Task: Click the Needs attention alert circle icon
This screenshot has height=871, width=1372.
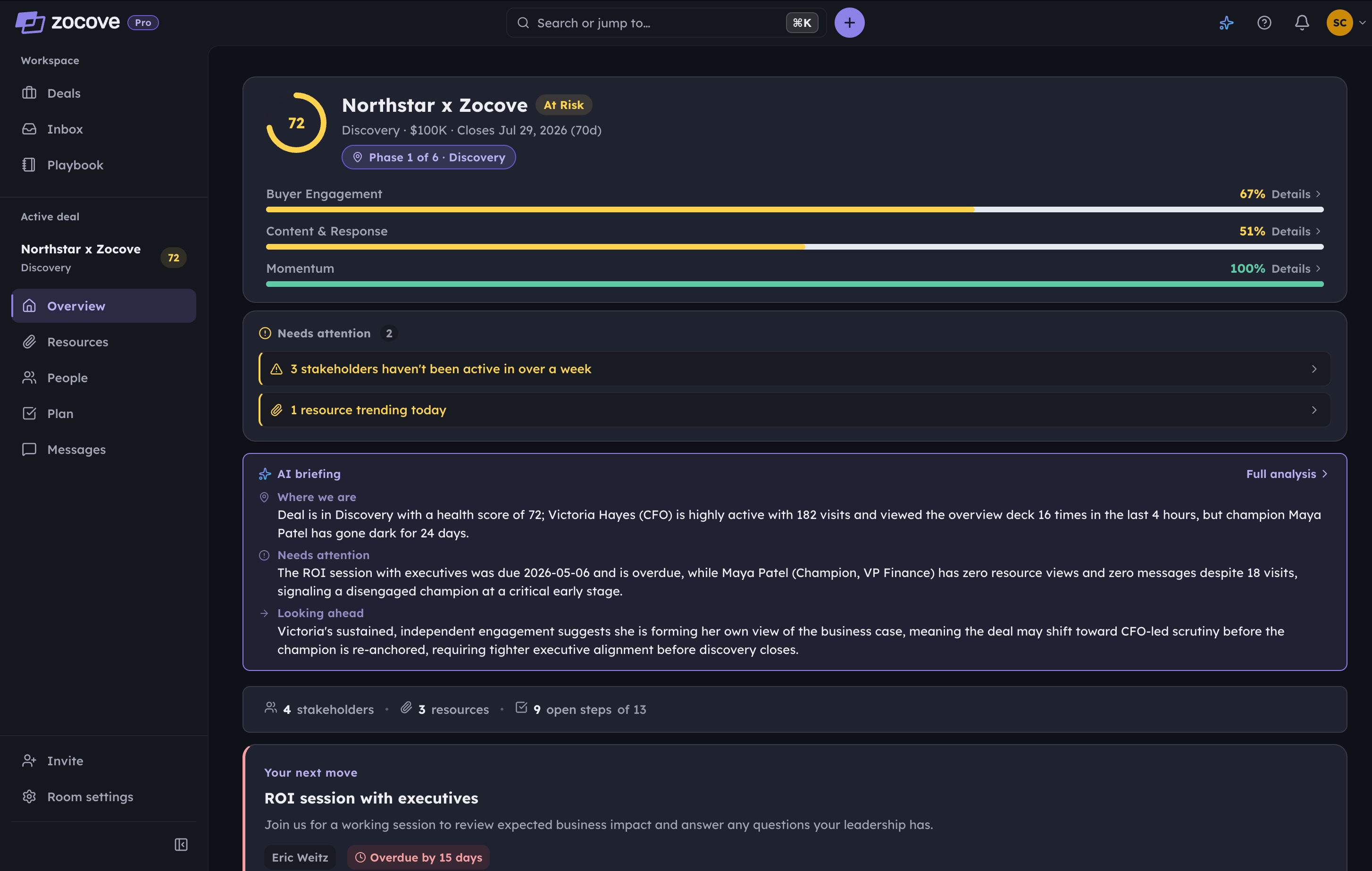Action: 265,333
